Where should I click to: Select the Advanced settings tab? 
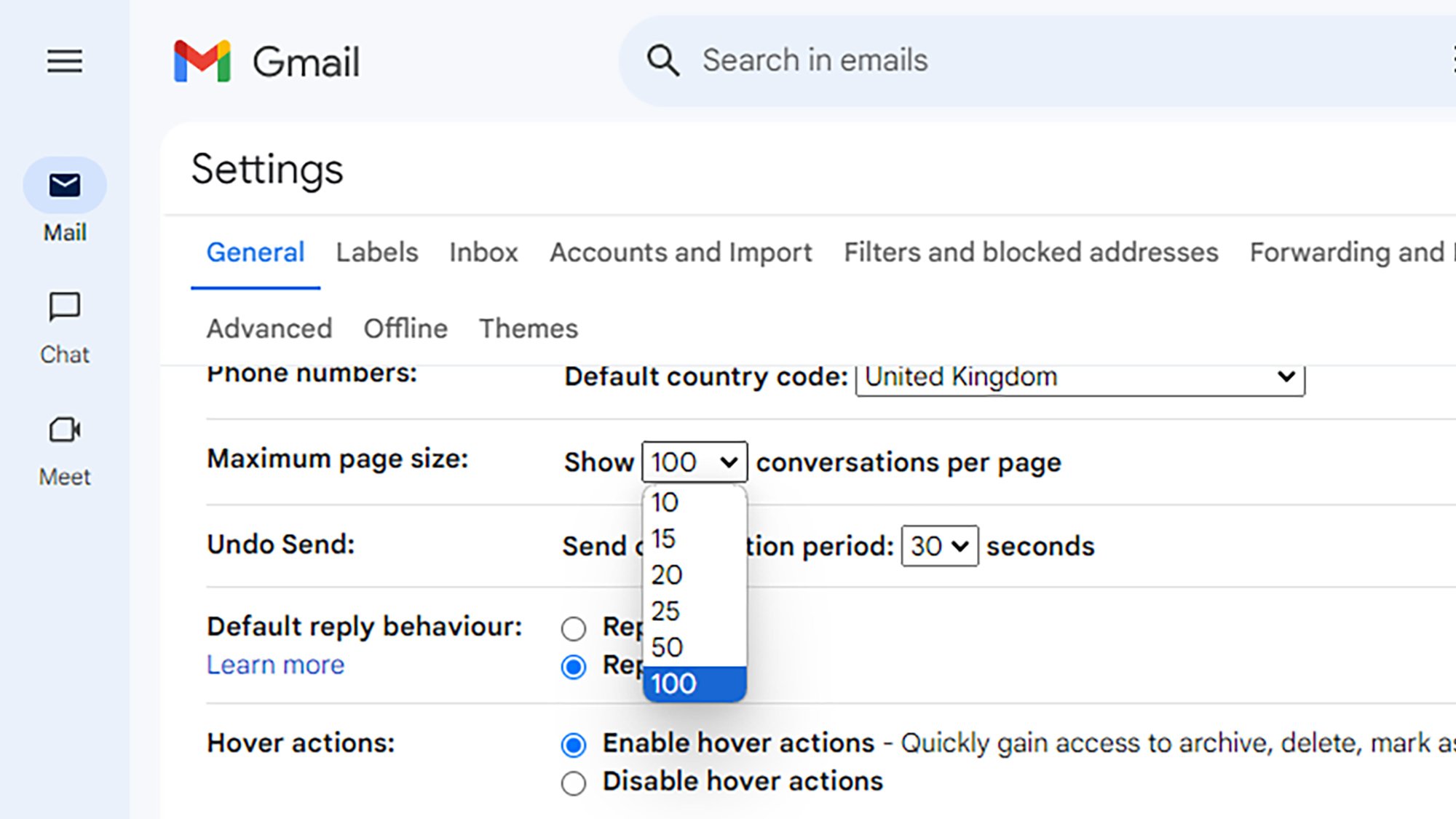click(269, 328)
